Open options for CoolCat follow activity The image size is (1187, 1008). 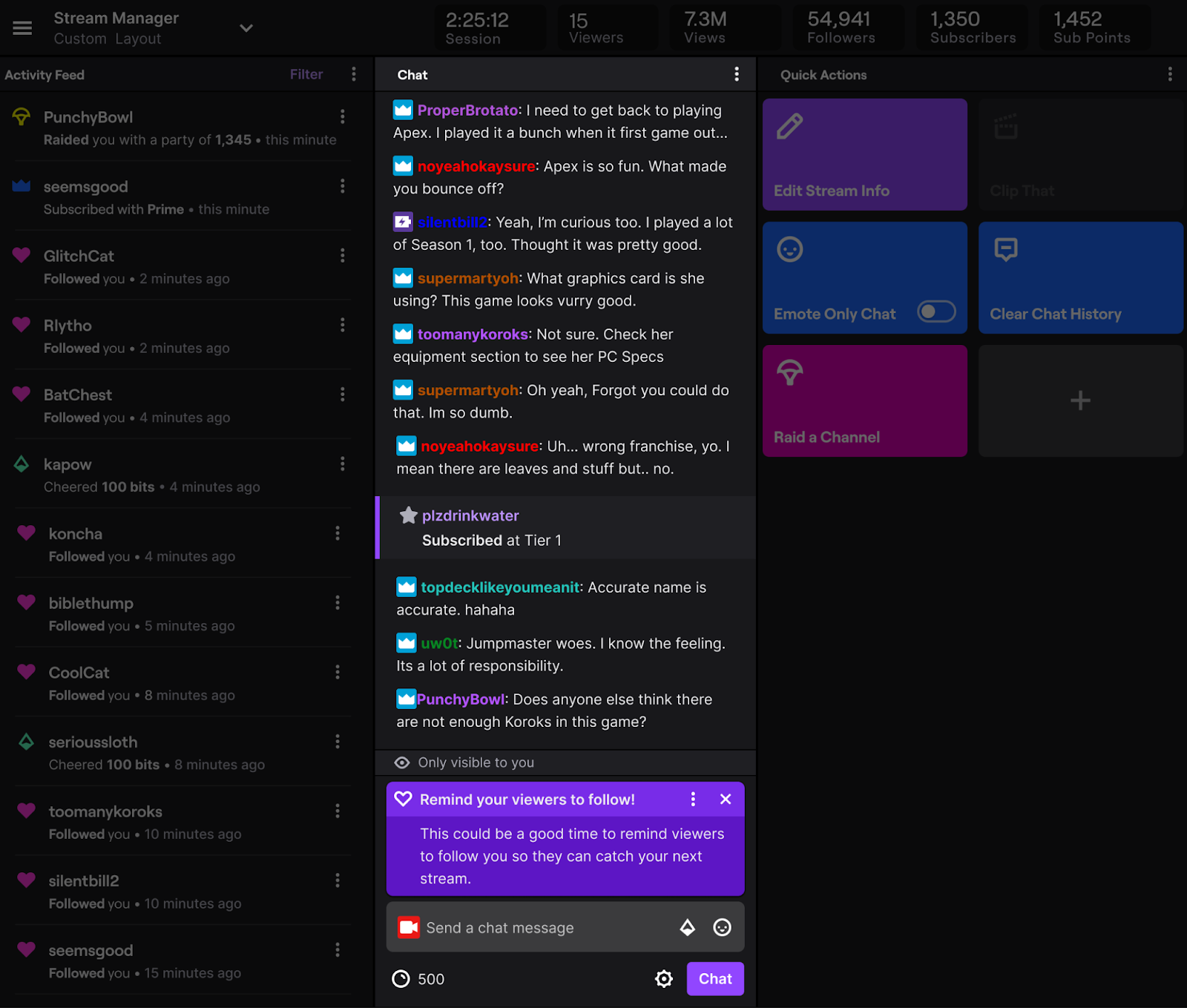tap(338, 672)
